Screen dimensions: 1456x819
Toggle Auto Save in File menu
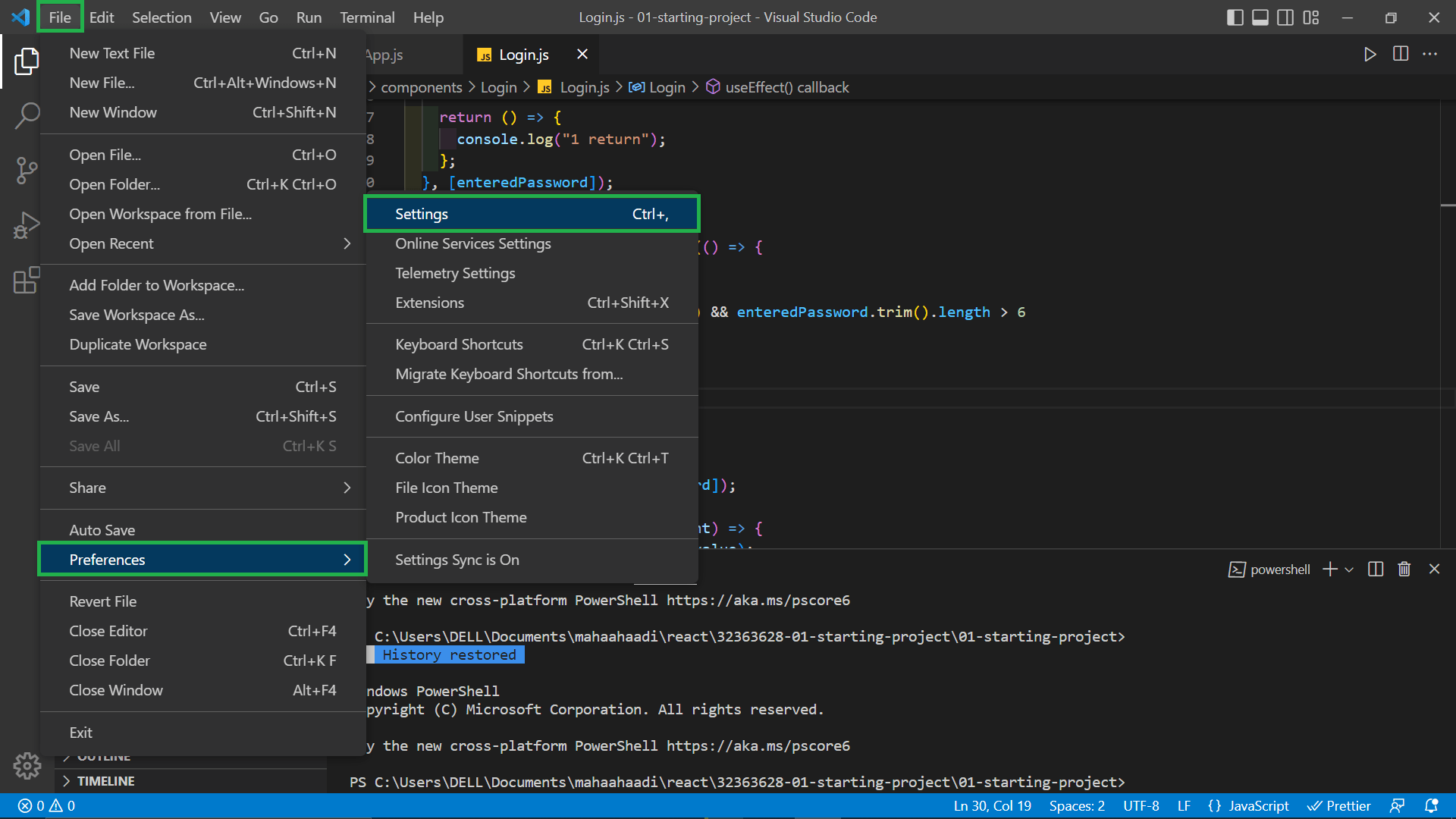102,530
